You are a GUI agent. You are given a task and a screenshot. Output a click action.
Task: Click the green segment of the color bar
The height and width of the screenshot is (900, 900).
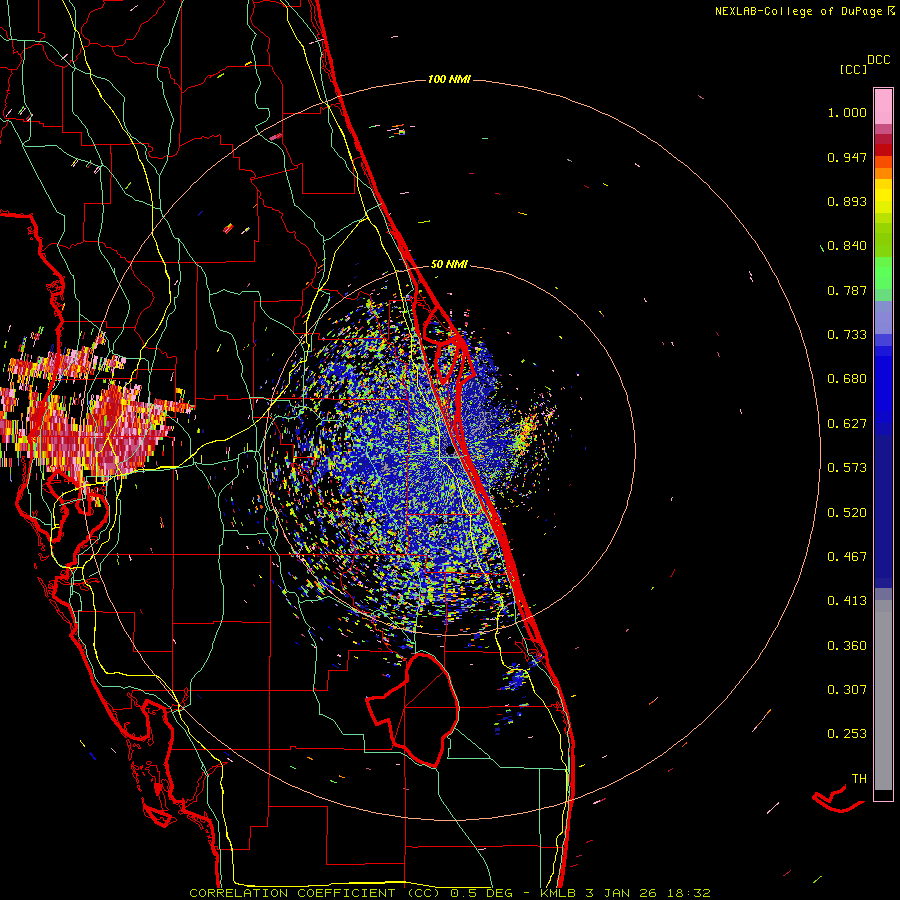point(883,273)
